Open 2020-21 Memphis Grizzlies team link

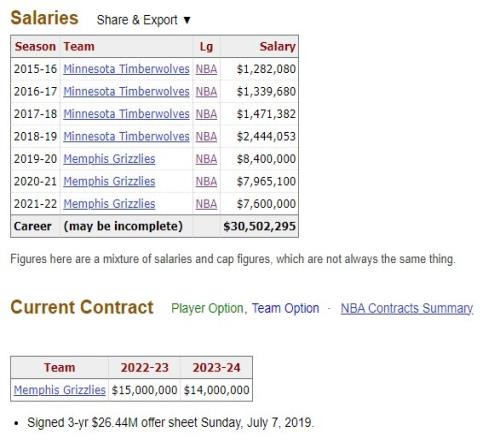click(x=109, y=181)
